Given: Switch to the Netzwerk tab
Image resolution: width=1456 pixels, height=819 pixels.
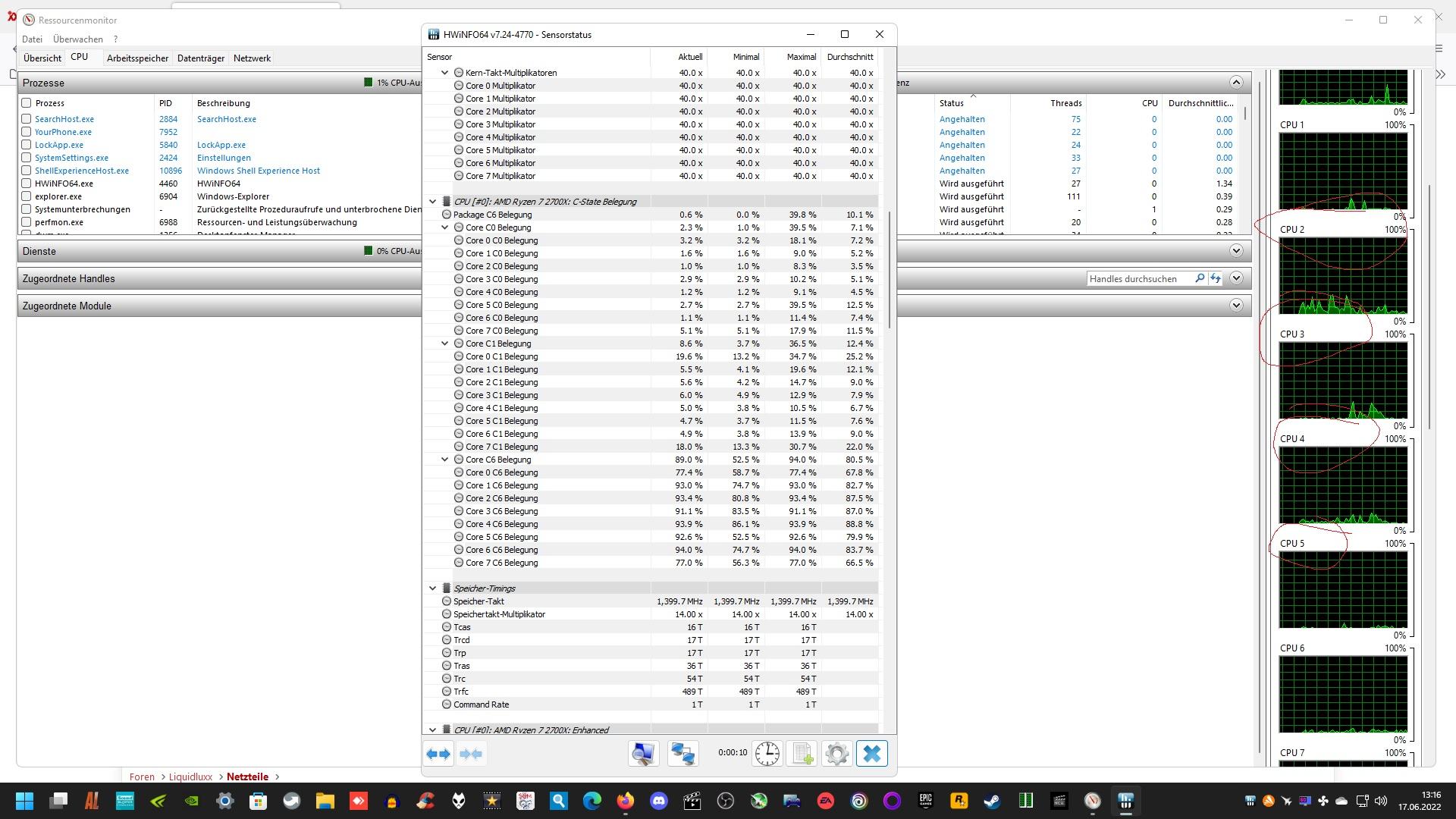Looking at the screenshot, I should (x=252, y=58).
